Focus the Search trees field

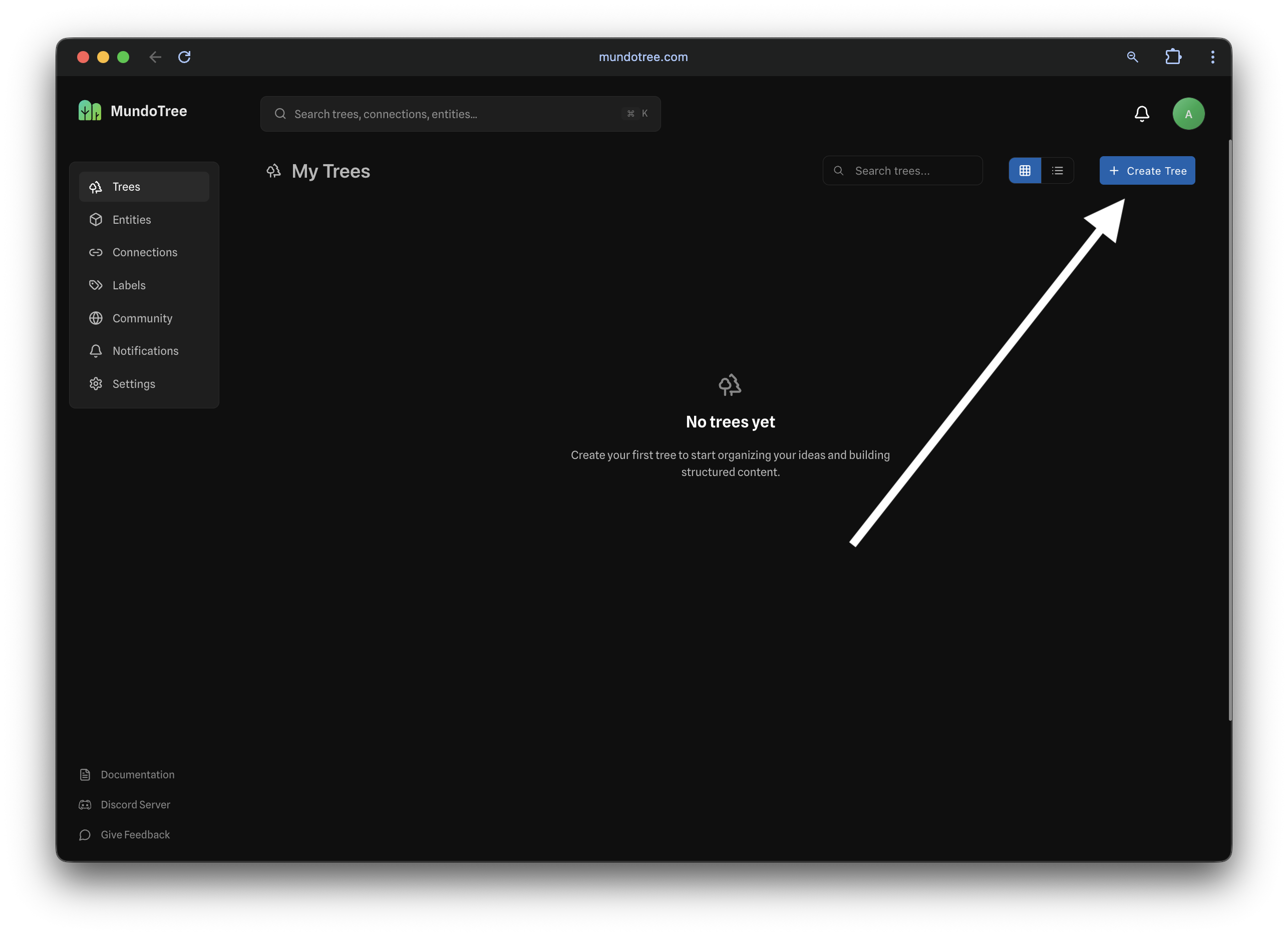(x=902, y=170)
